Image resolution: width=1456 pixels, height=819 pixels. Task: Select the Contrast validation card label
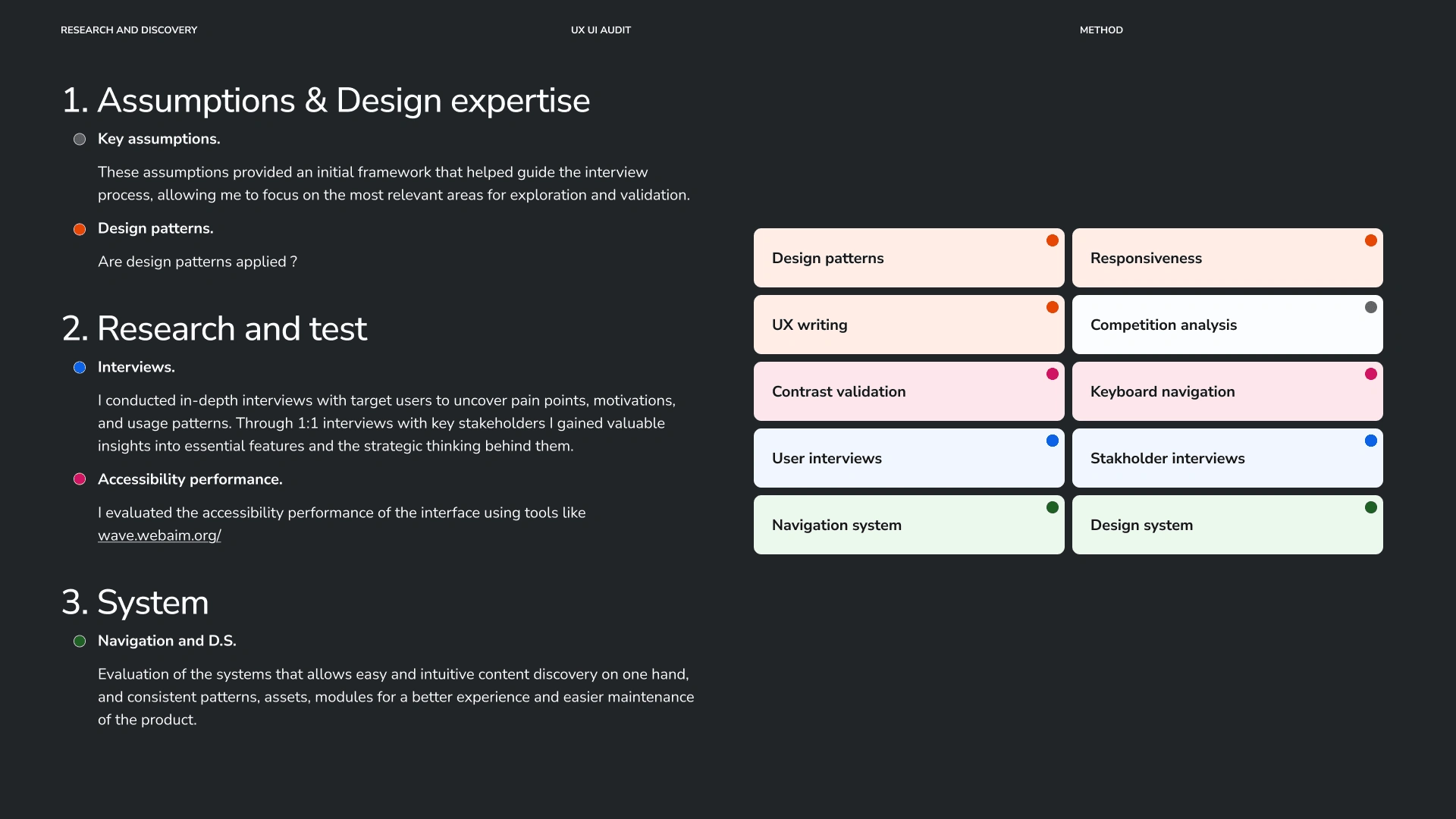click(839, 391)
